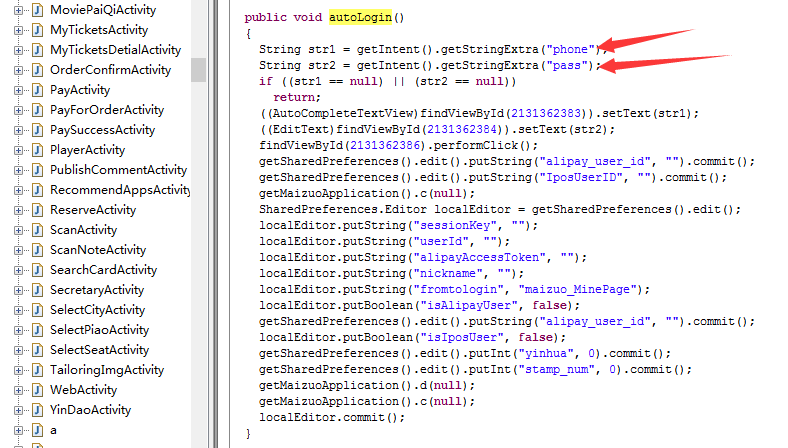
Task: Select PayForOrderActivity in the class tree
Action: point(107,110)
